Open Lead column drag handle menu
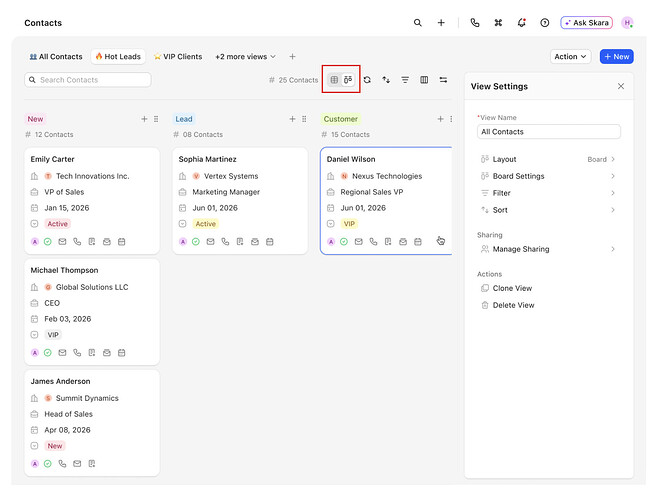The width and height of the screenshot is (653, 500). point(304,119)
